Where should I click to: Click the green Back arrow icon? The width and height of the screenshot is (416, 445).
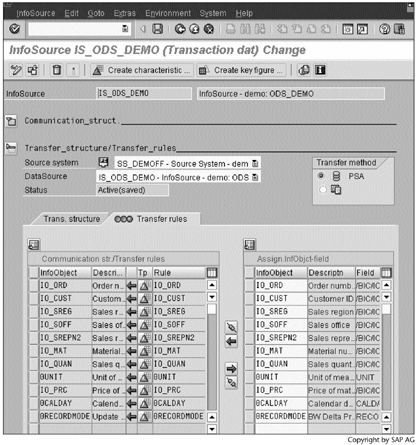coord(180,29)
